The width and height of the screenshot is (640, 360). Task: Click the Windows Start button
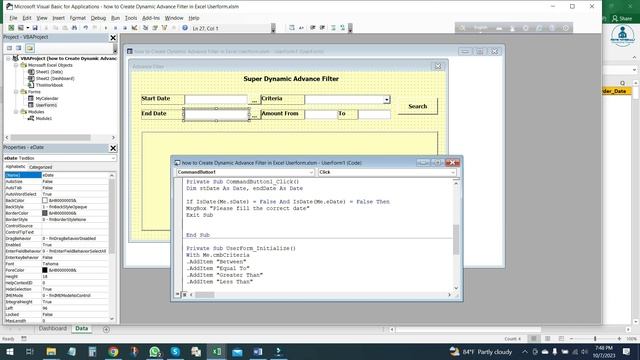coord(10,351)
